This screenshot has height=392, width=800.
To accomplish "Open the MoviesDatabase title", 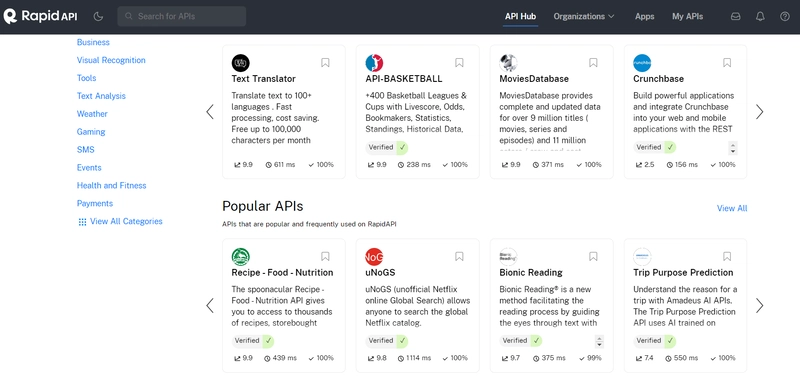I will pos(534,79).
